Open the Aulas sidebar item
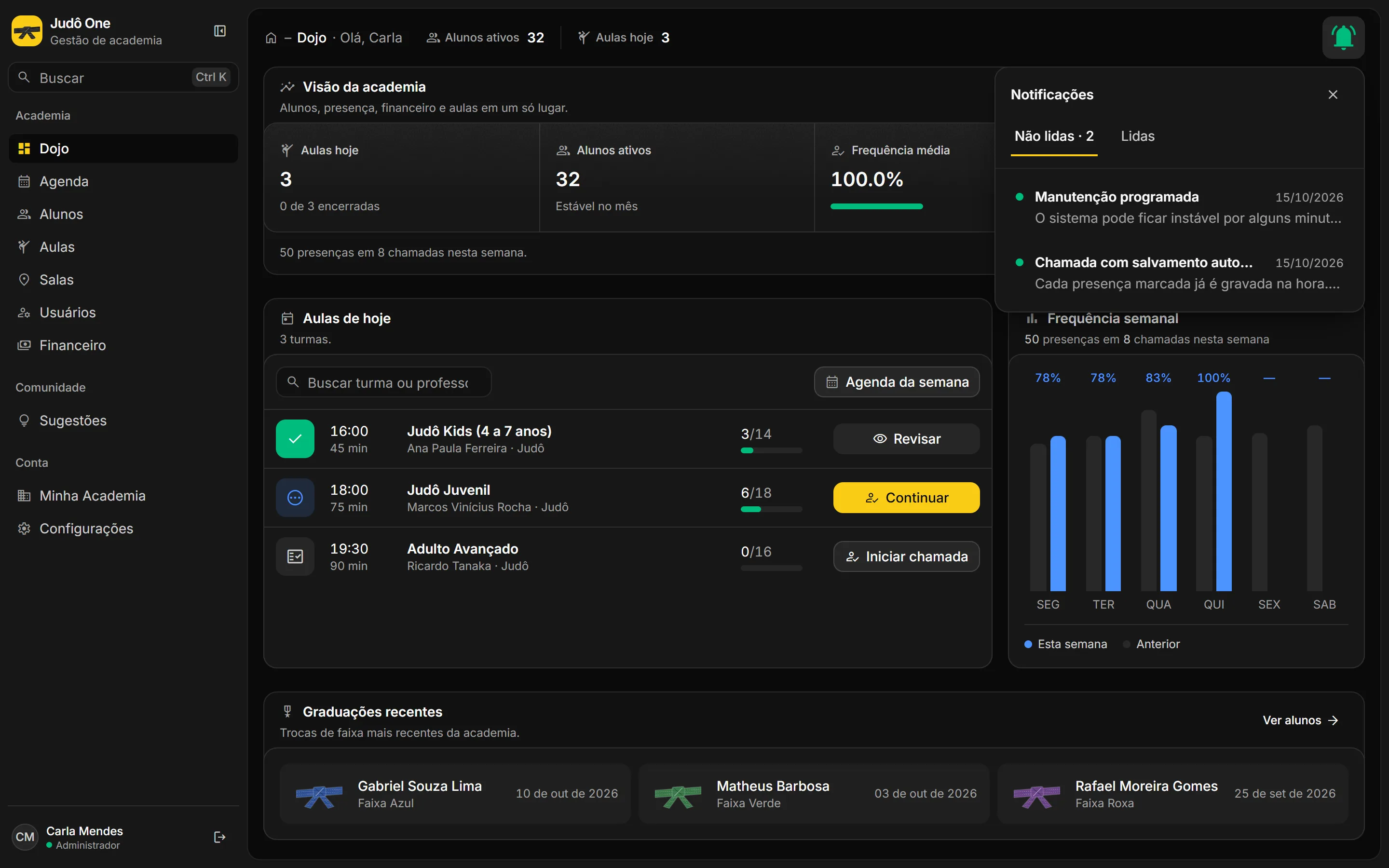Viewport: 1389px width, 868px height. 123,247
